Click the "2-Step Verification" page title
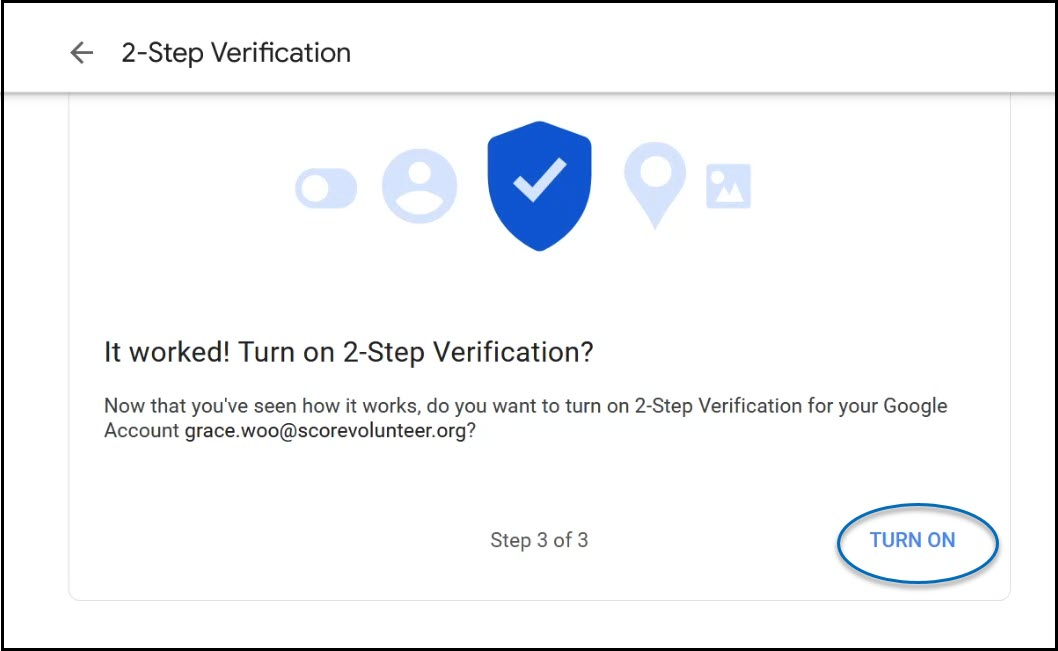This screenshot has height=651, width=1058. tap(236, 53)
